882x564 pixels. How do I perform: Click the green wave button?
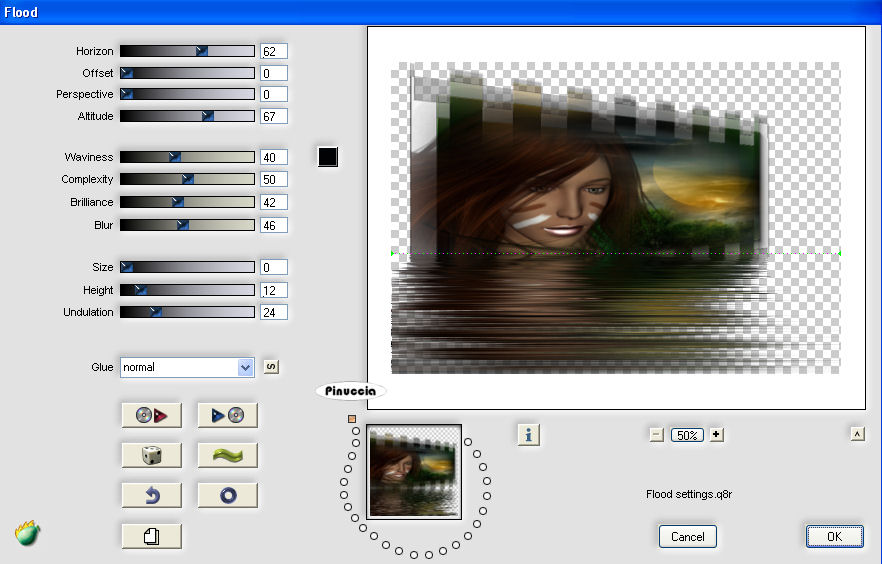tap(227, 455)
